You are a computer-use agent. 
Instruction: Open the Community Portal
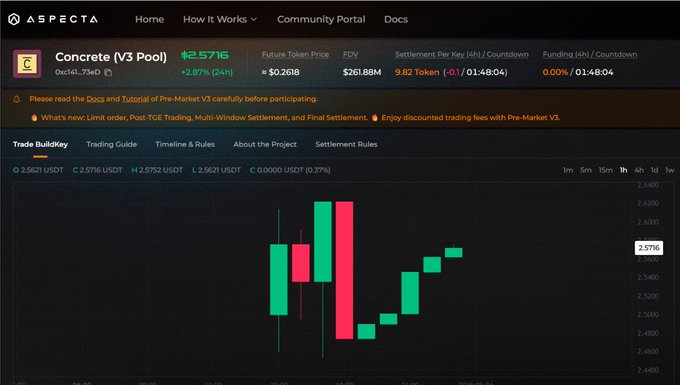pyautogui.click(x=321, y=20)
